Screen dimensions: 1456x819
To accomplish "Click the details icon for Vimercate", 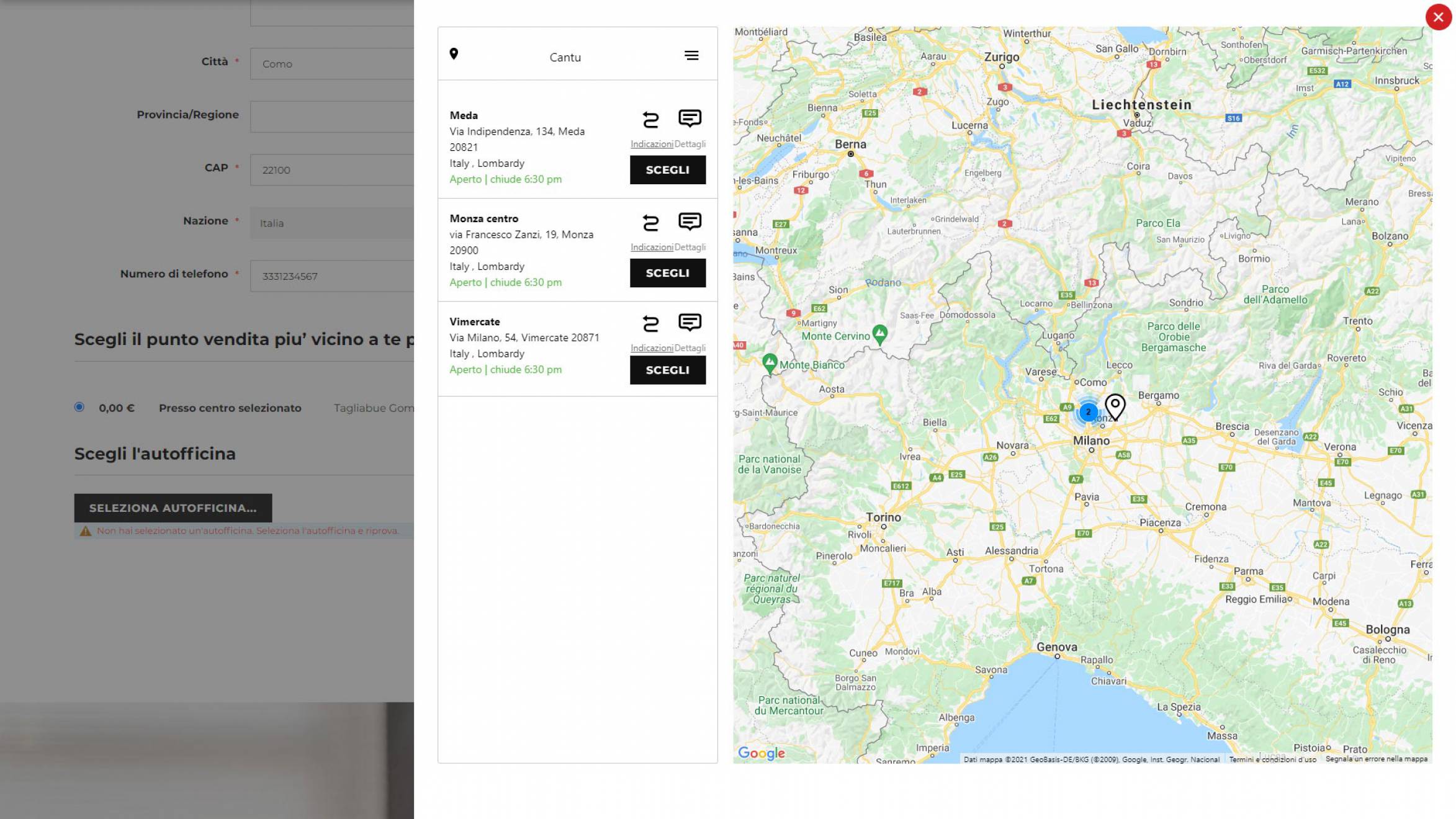I will point(690,323).
